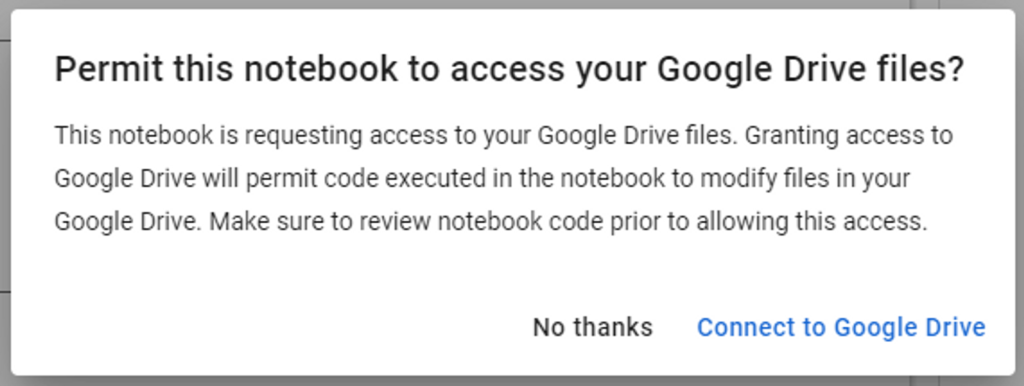The height and width of the screenshot is (386, 1024).
Task: Click the gray strip right of the dialog
Action: 1020,196
